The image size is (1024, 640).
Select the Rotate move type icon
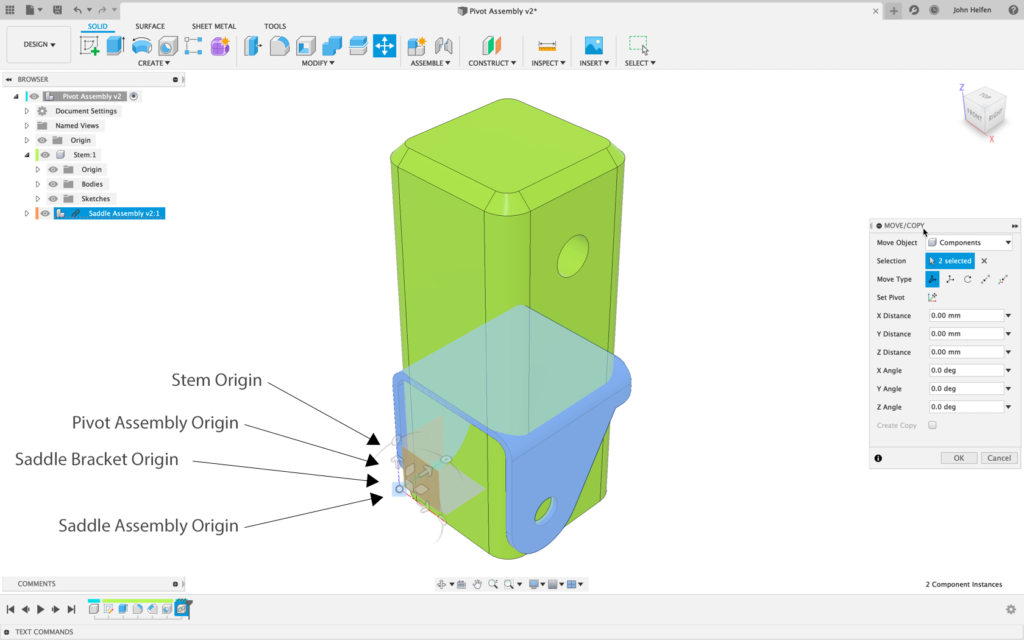[967, 279]
